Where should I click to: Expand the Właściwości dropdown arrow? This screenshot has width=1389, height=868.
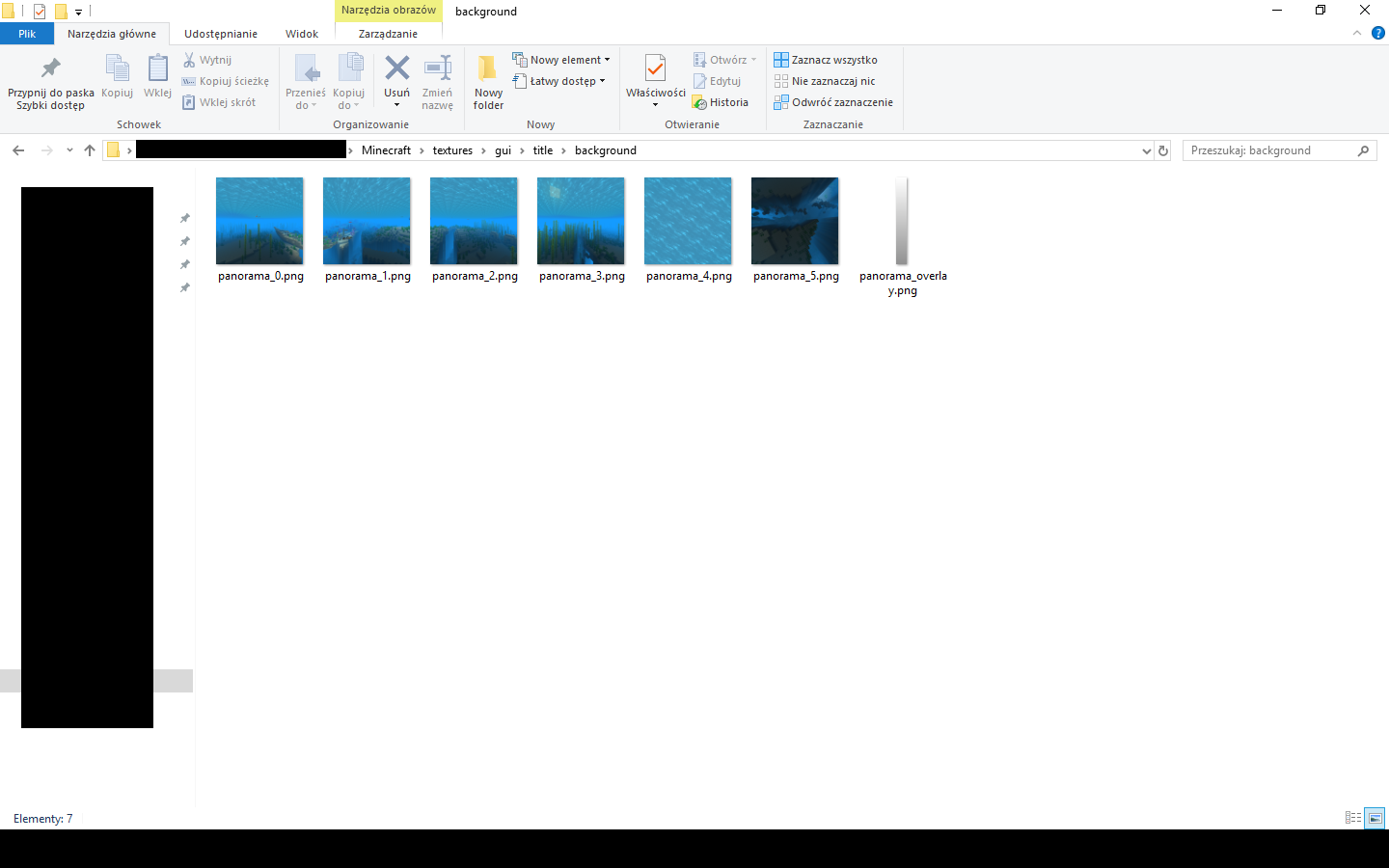[x=656, y=104]
